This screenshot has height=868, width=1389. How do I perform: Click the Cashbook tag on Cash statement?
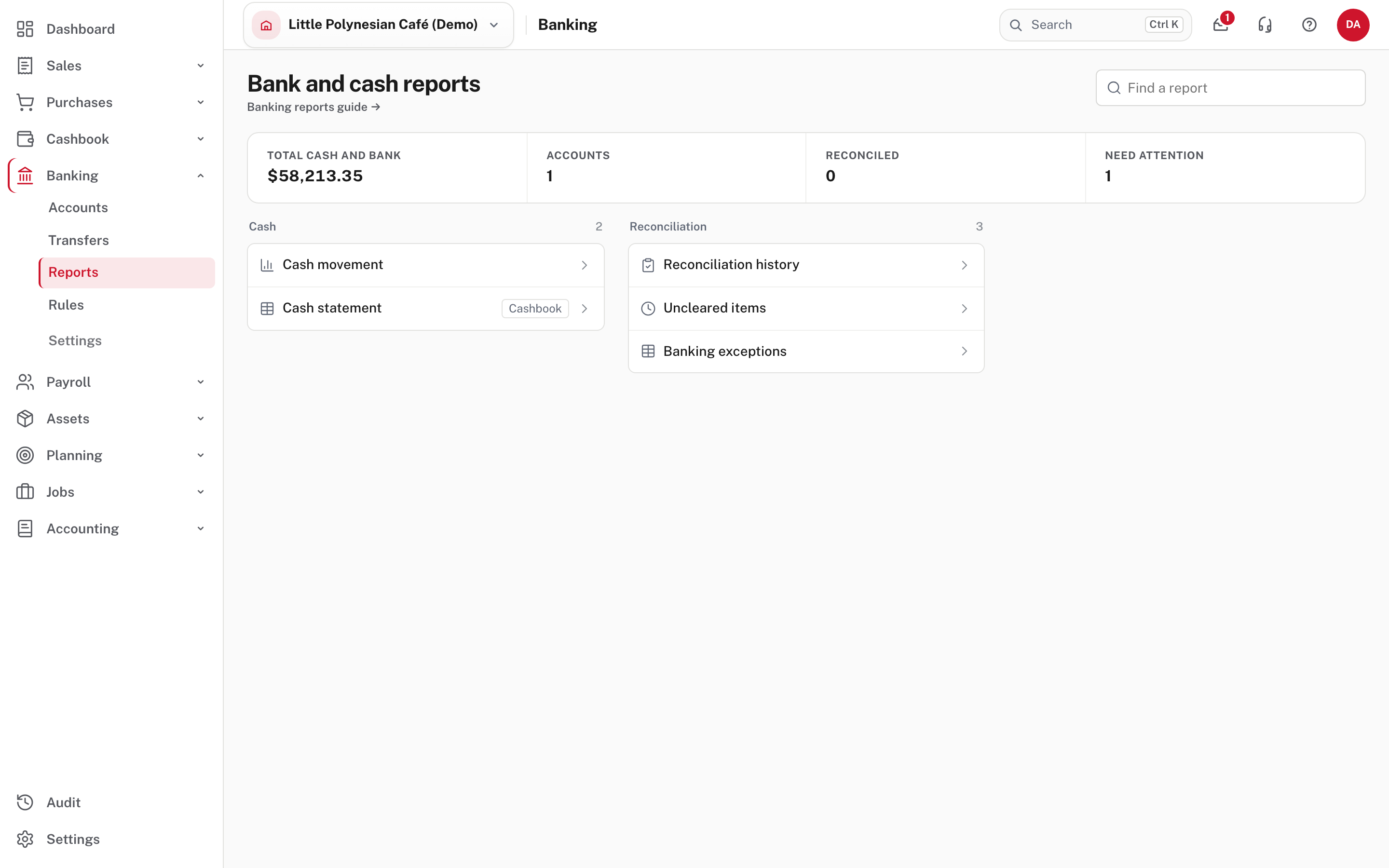click(535, 308)
